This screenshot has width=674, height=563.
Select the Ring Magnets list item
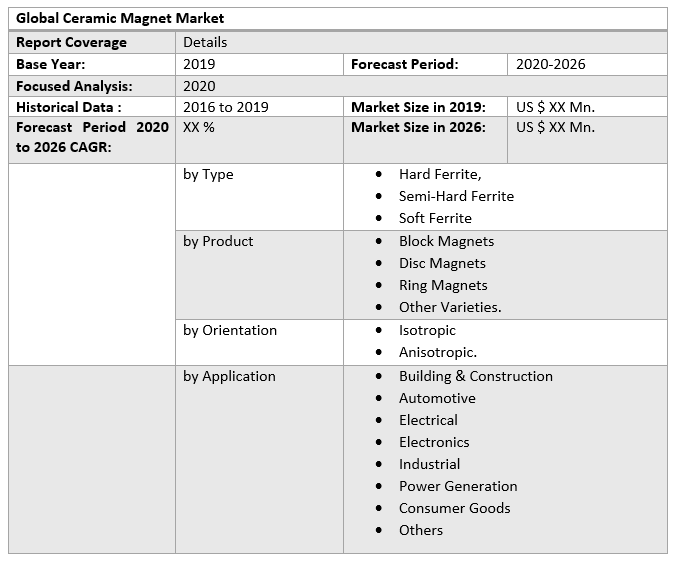click(x=443, y=285)
